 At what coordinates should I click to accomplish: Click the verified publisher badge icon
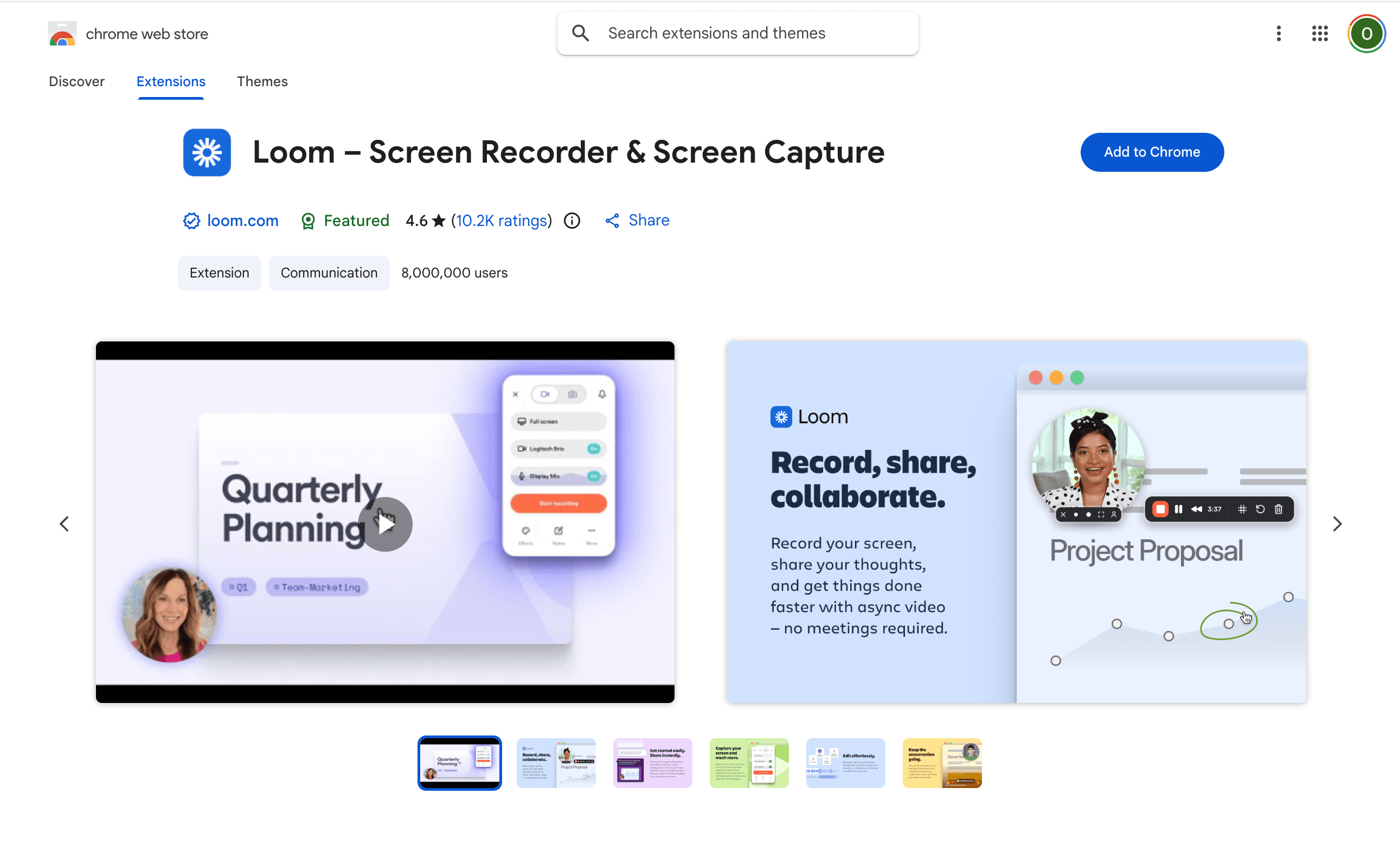(x=191, y=221)
